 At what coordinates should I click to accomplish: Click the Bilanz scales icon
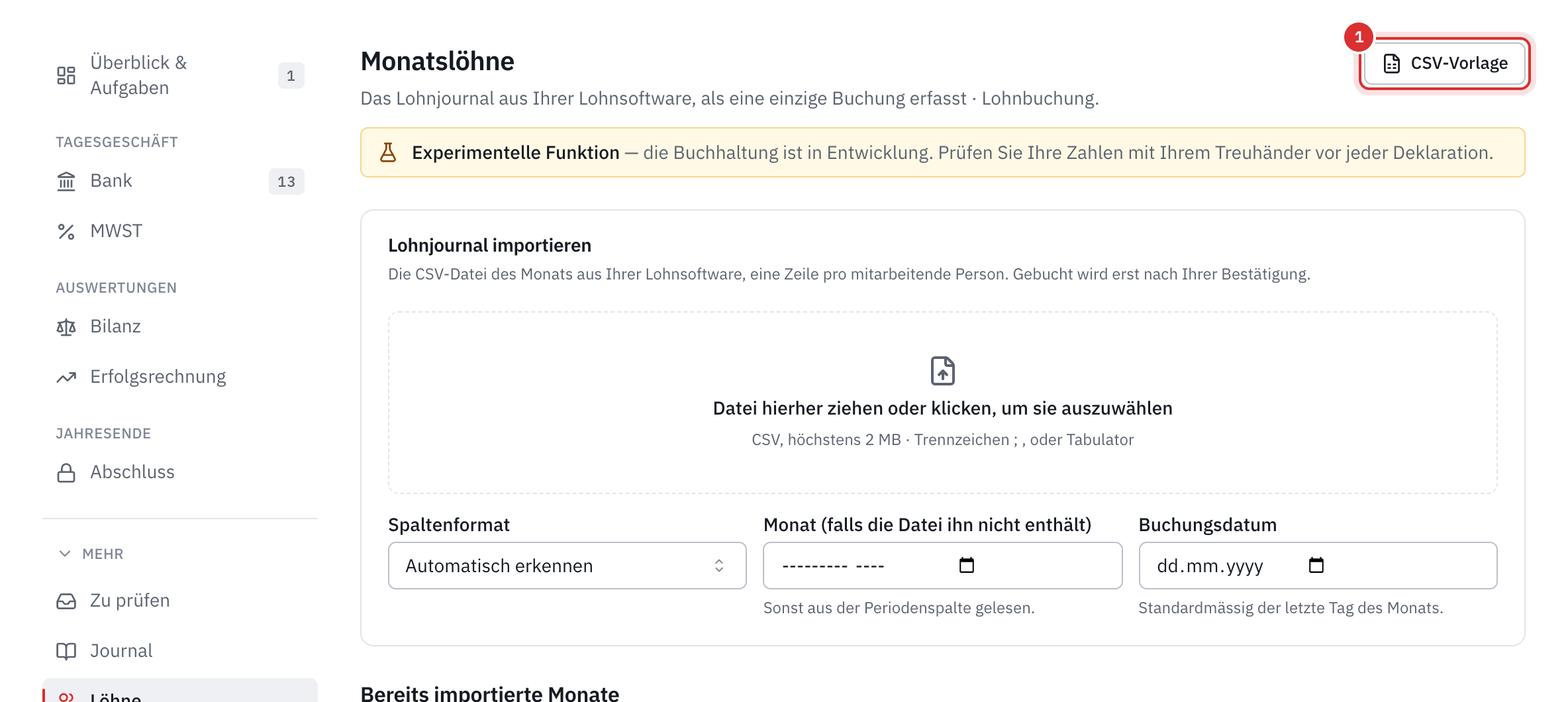click(66, 326)
